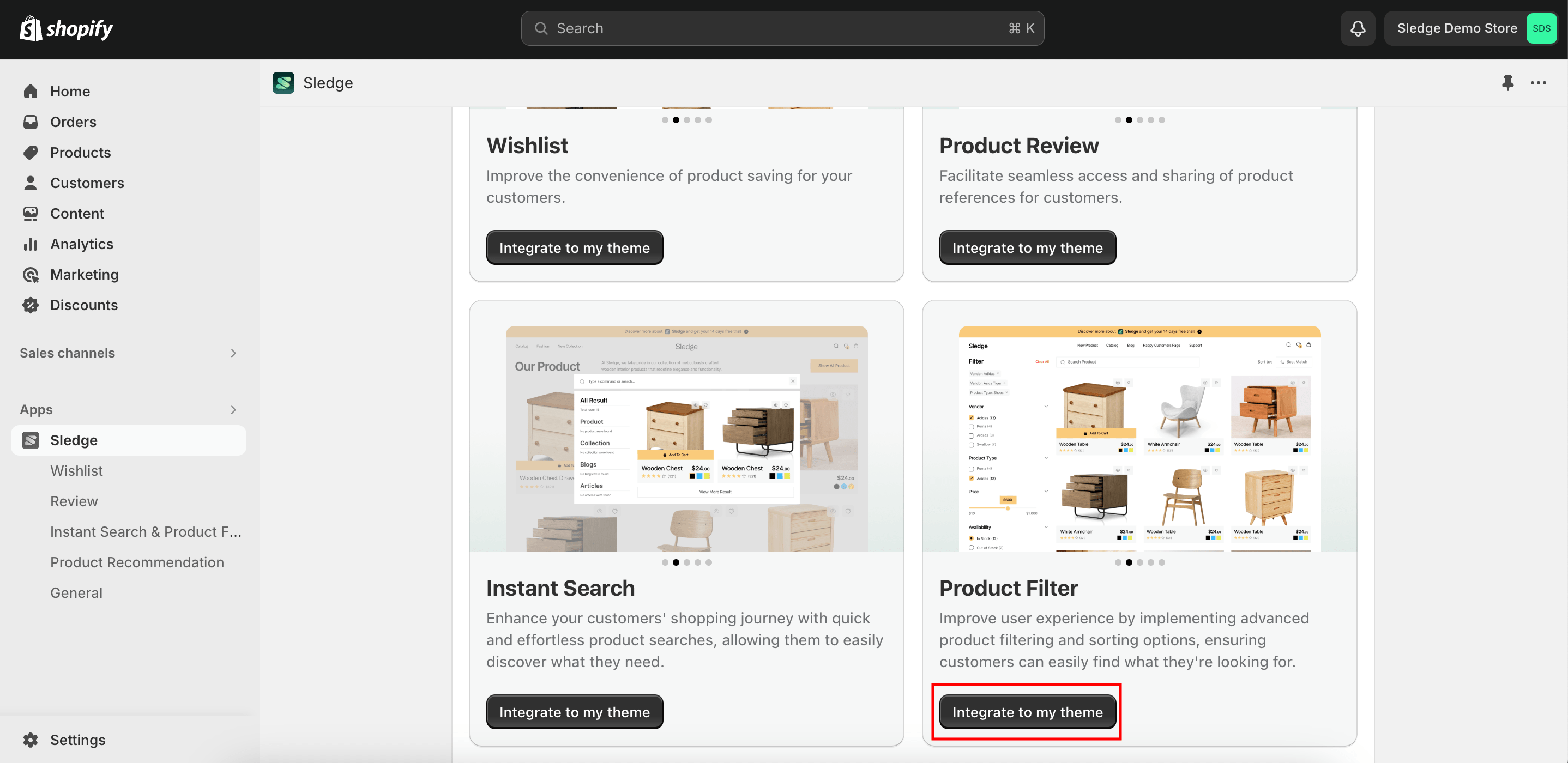This screenshot has height=763, width=1568.
Task: Select the Wishlist menu item under Sledge
Action: [x=77, y=470]
